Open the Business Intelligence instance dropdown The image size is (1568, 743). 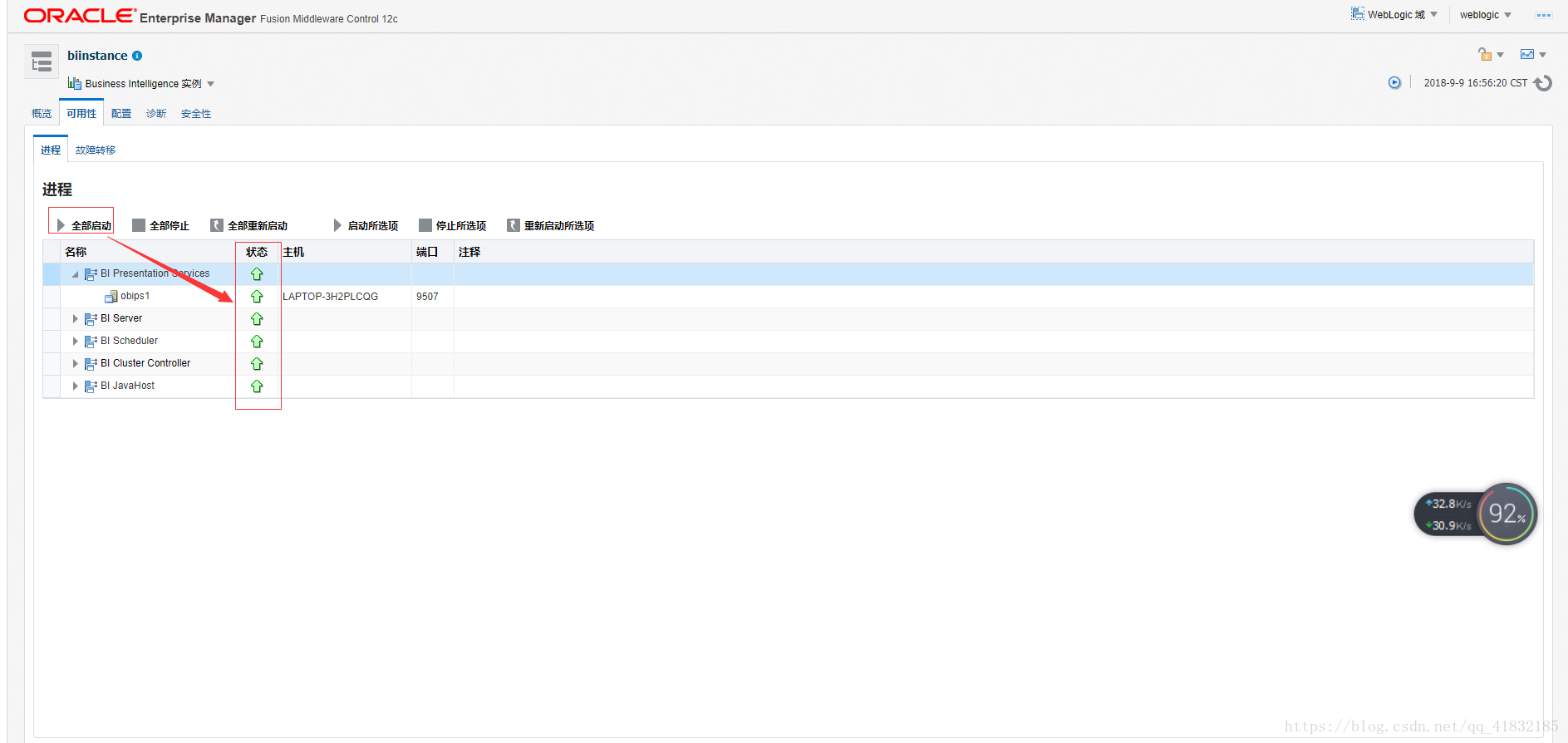211,84
